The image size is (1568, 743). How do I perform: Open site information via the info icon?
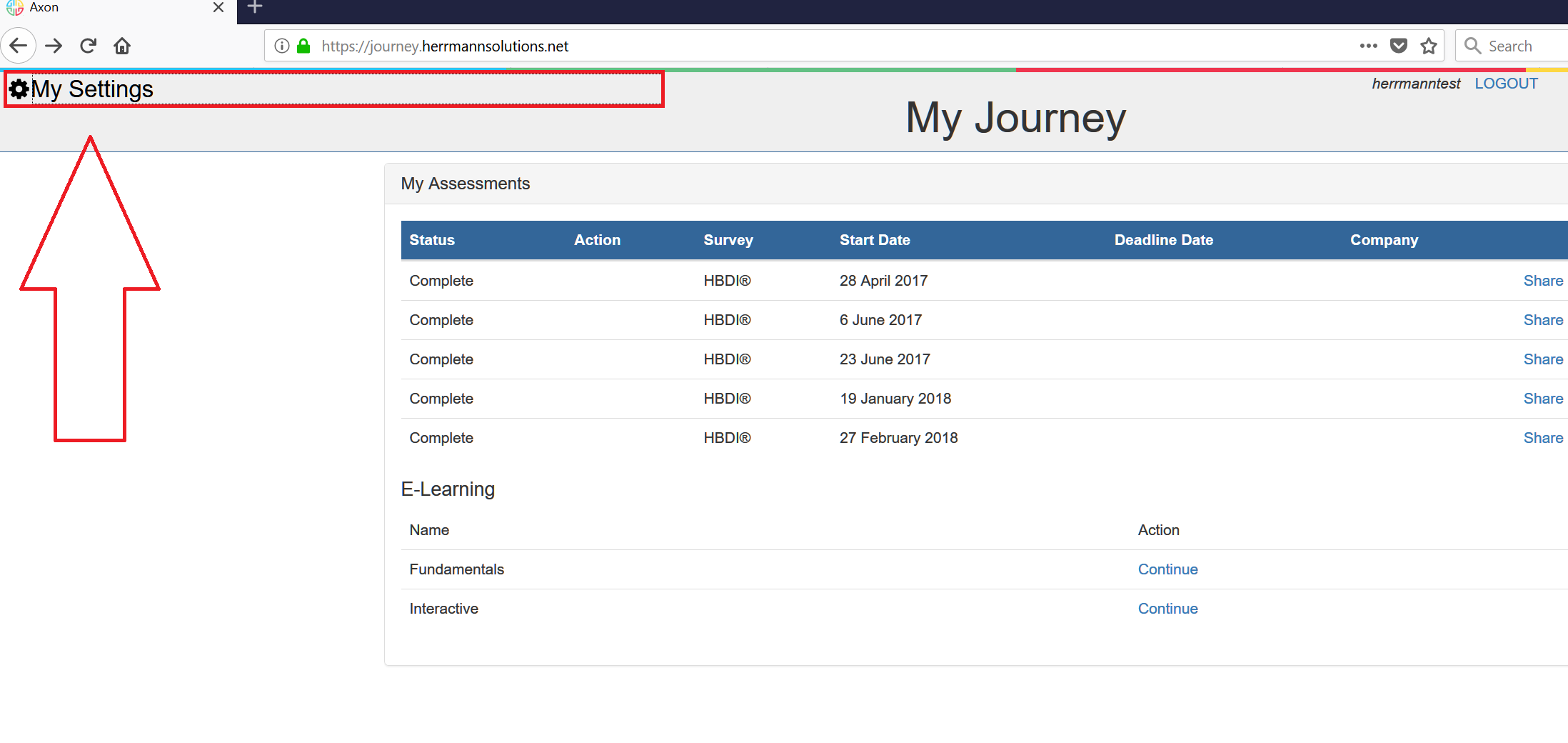click(x=282, y=46)
